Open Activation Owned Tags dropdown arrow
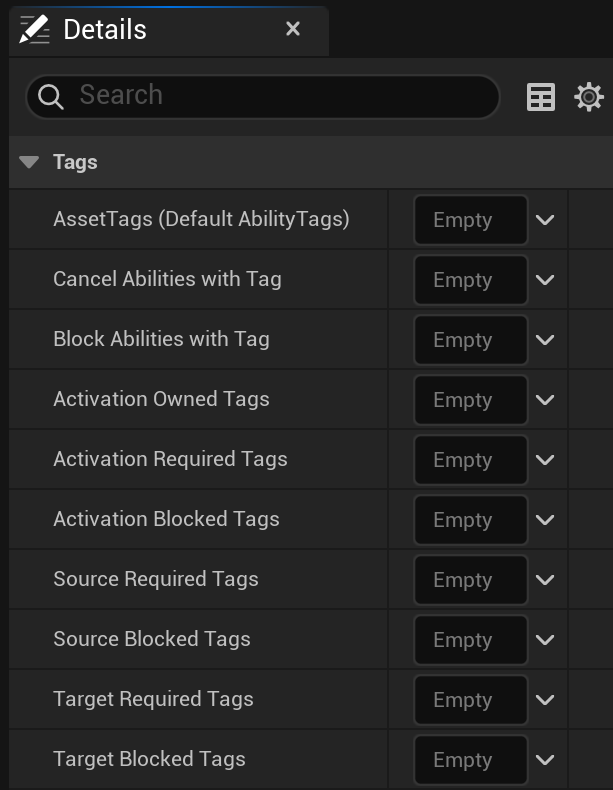 point(545,400)
